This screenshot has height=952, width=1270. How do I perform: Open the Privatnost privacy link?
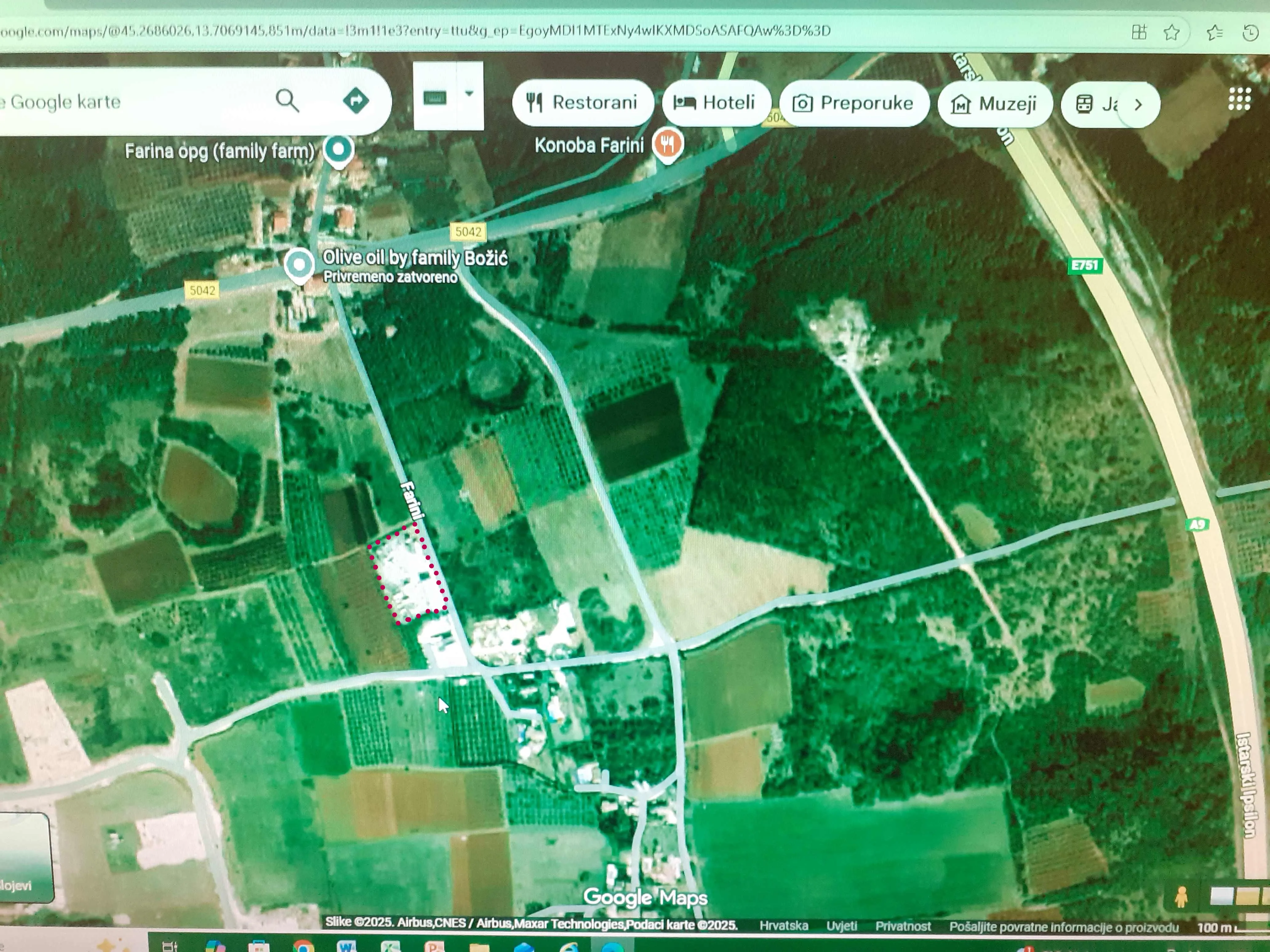(903, 926)
